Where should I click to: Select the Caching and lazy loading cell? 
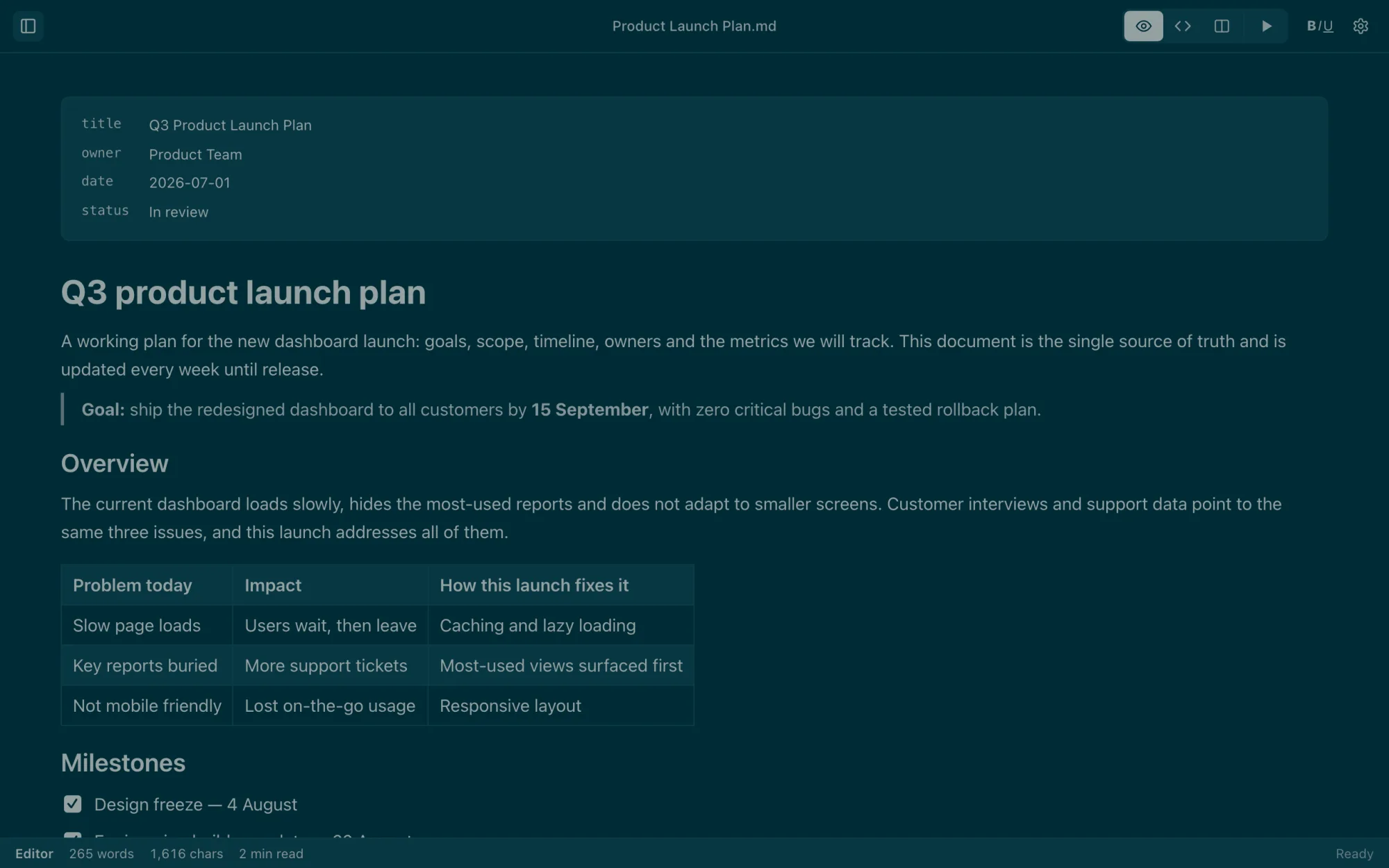point(560,626)
